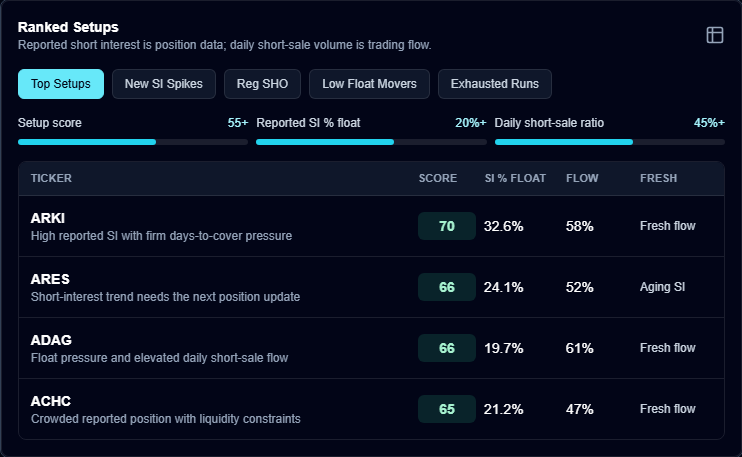This screenshot has height=457, width=742.
Task: Open the ACHC ticker row
Action: (x=371, y=409)
